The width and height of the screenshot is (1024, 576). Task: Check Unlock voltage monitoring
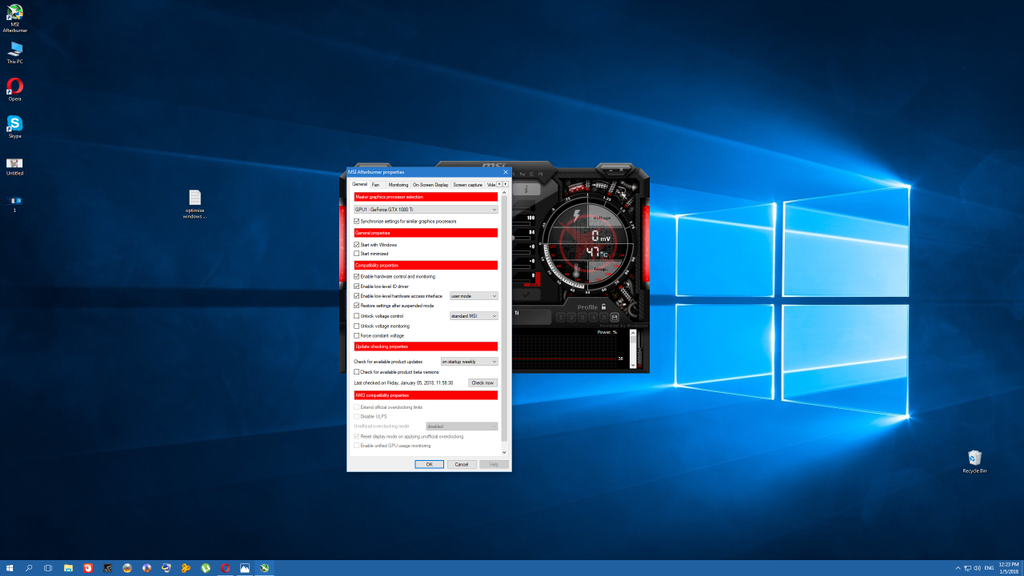tap(357, 326)
